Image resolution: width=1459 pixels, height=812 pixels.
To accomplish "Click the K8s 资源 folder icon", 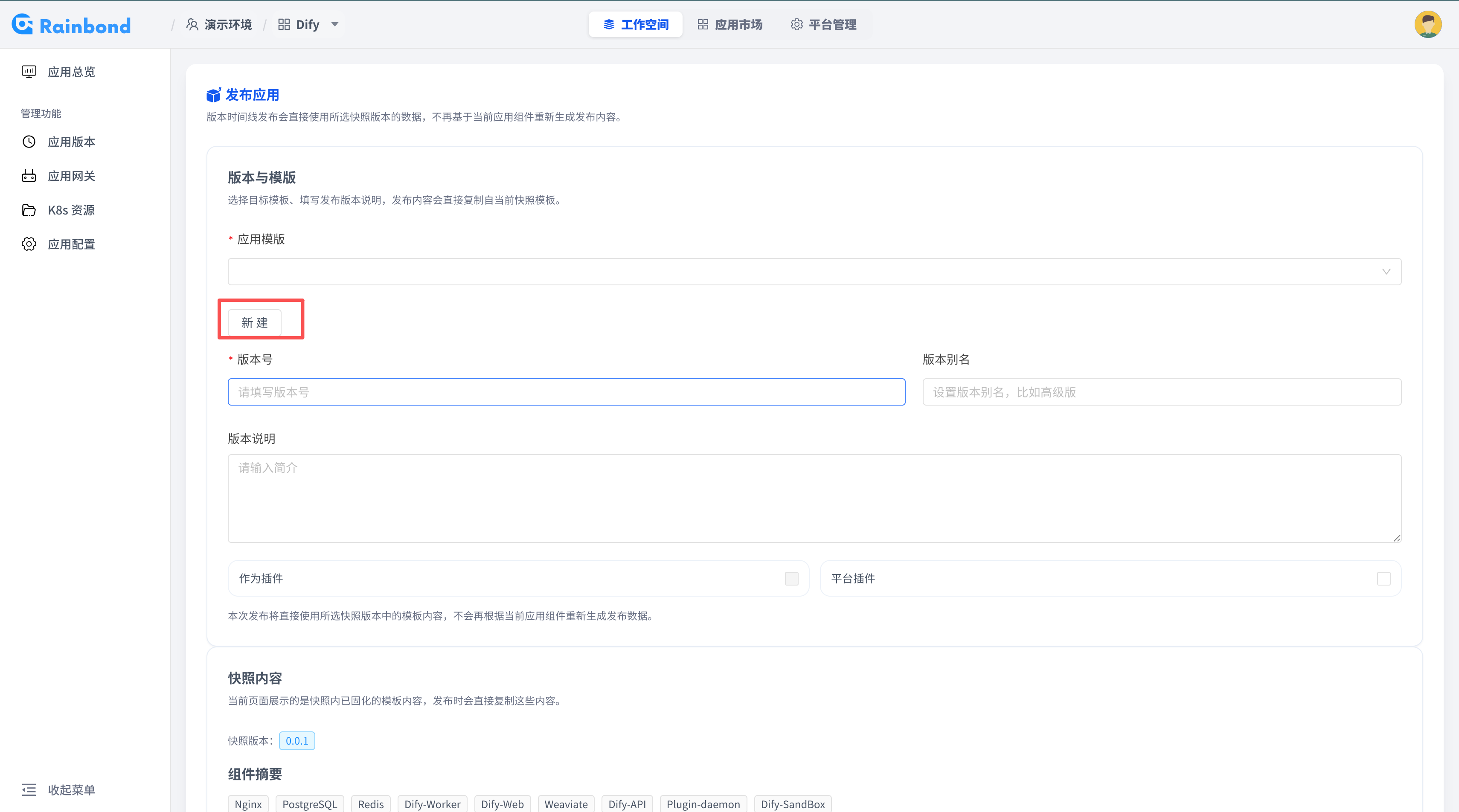I will point(29,210).
